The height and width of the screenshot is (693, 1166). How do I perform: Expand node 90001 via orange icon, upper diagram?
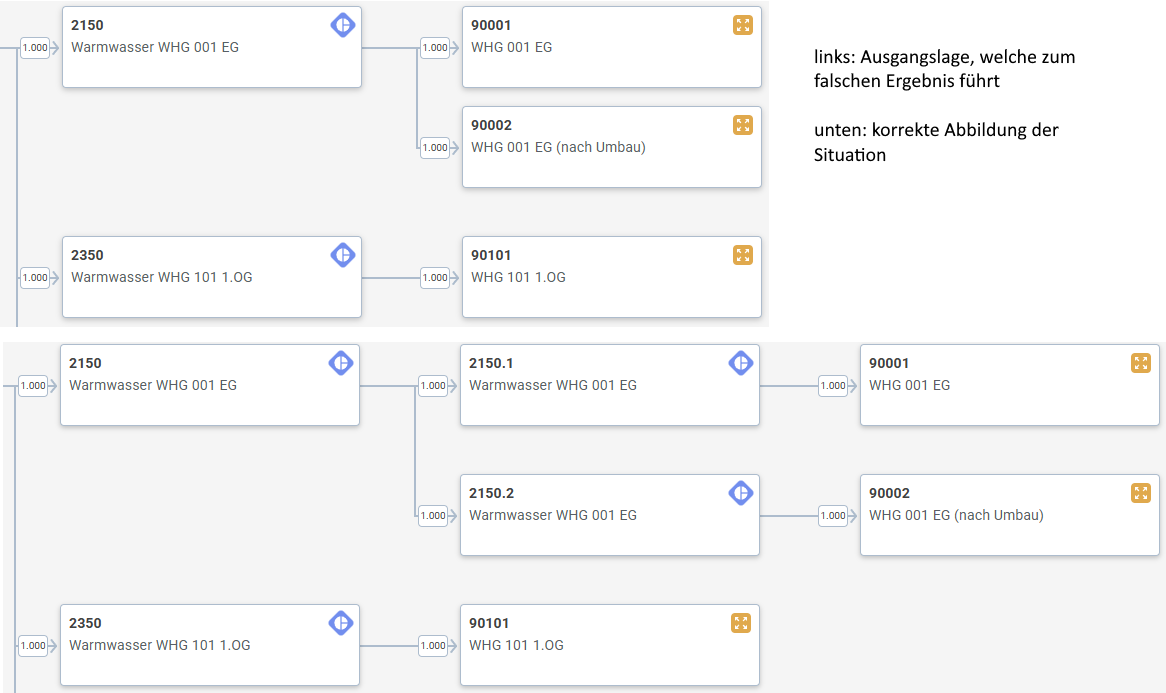(742, 25)
